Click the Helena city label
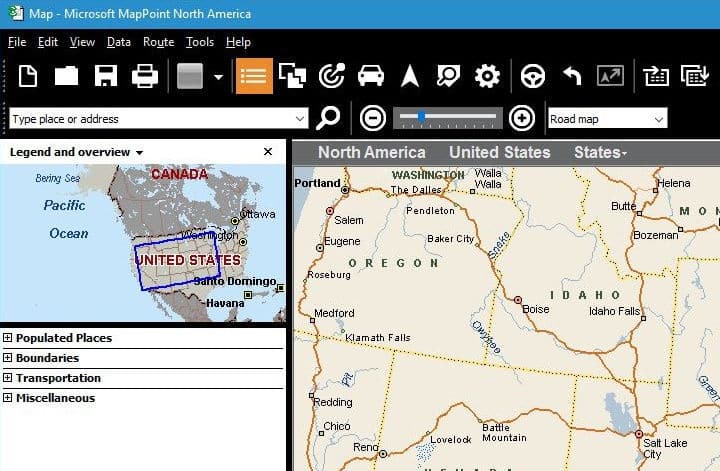The image size is (720, 471). pos(674,183)
